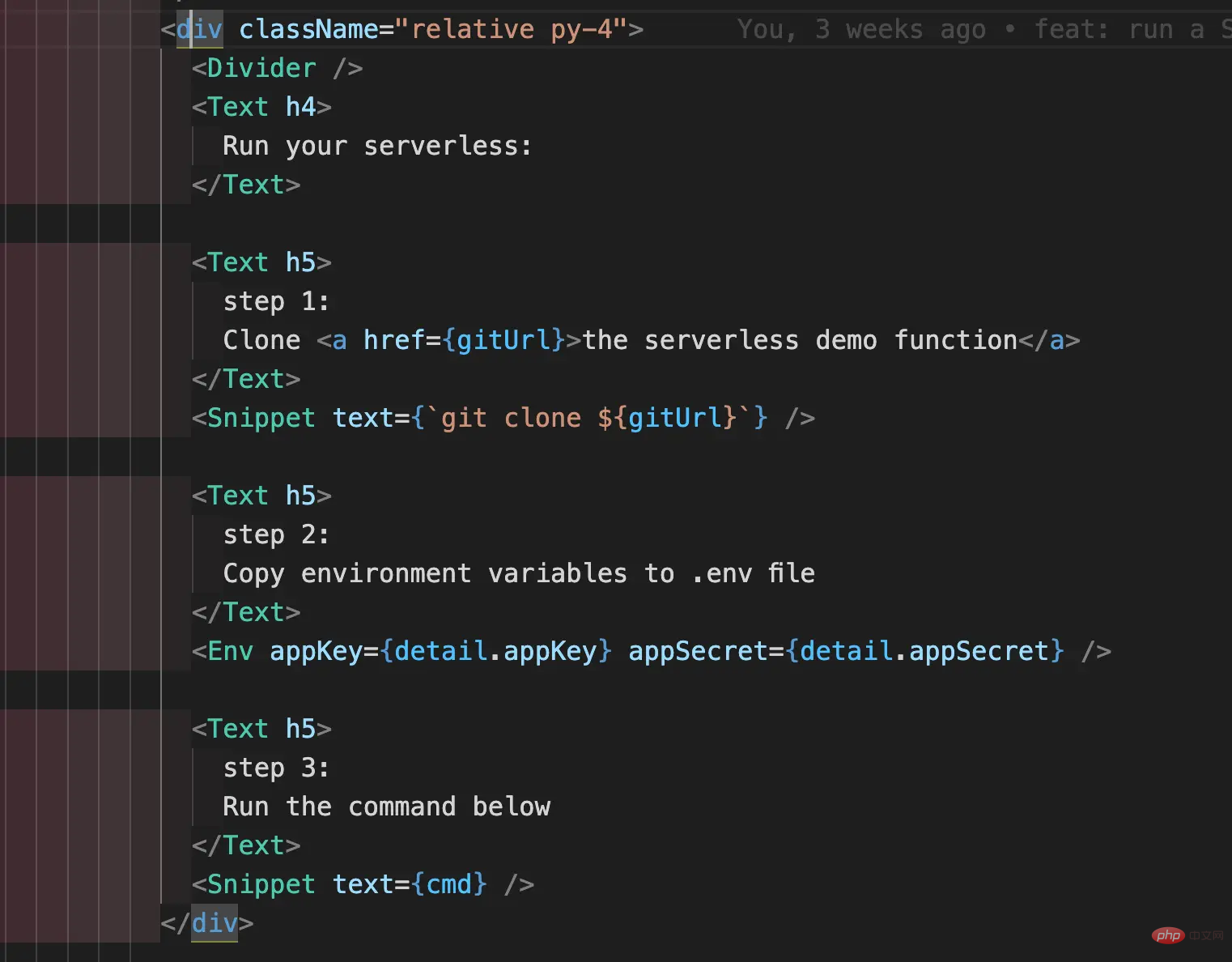Place cursor on the "step 2:" line
Screen dimensions: 1232x962
point(276,535)
